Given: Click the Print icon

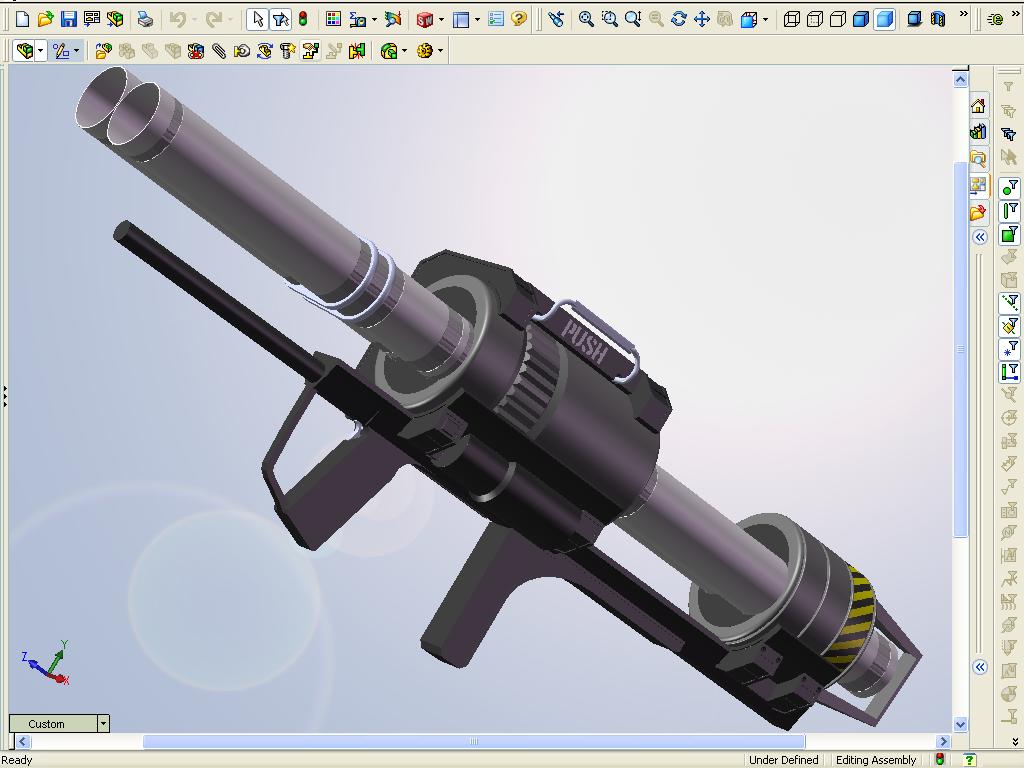Looking at the screenshot, I should click(145, 19).
